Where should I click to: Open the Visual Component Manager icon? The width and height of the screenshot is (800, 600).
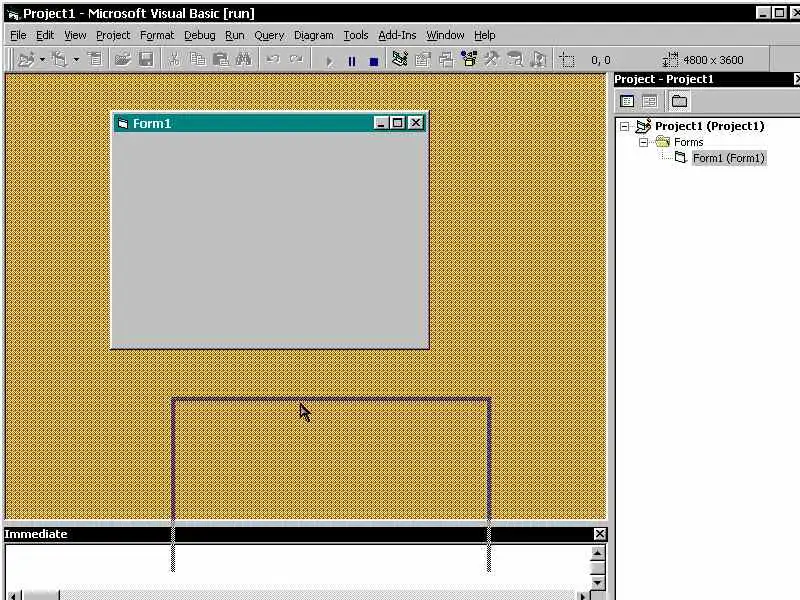(x=538, y=60)
